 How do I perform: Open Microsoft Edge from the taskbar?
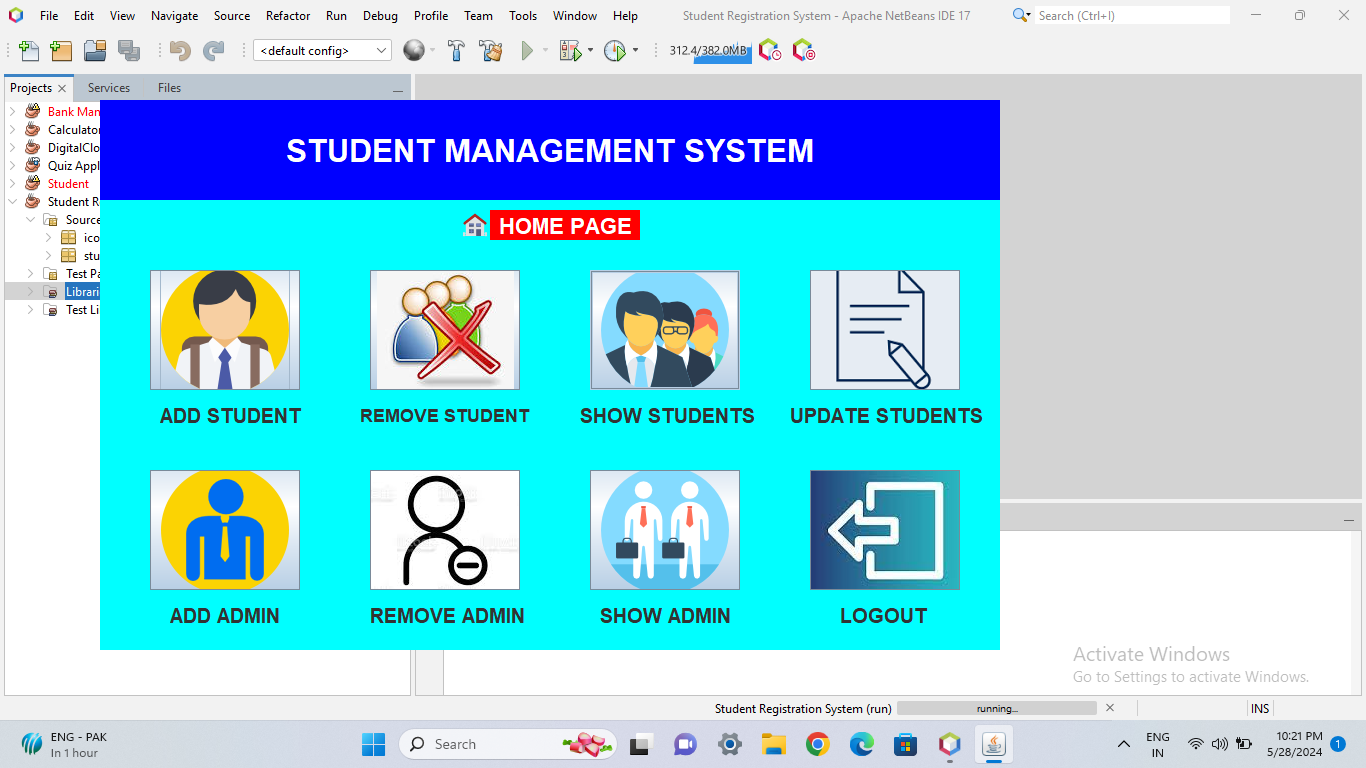(862, 744)
